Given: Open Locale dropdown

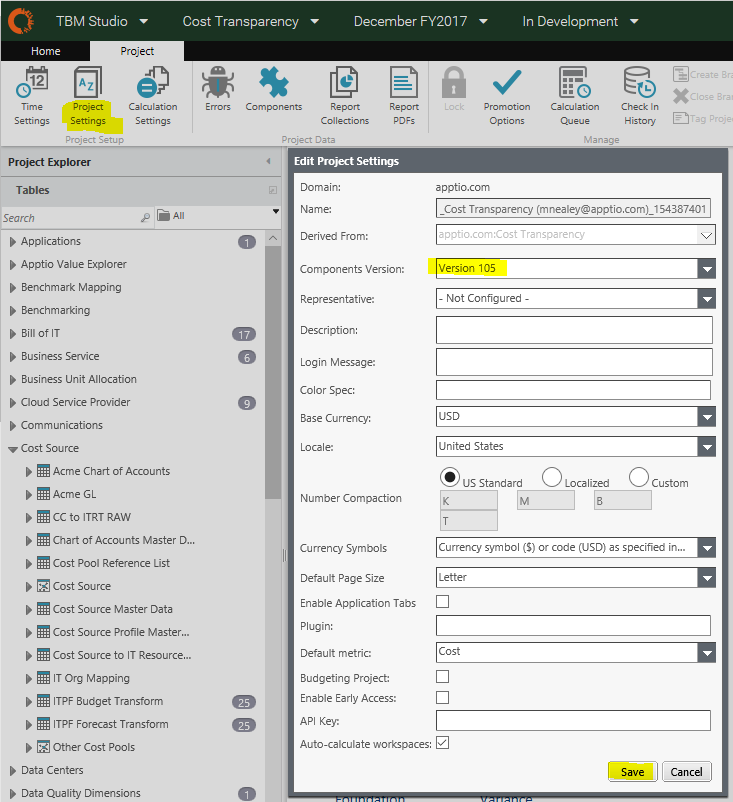Looking at the screenshot, I should [706, 447].
